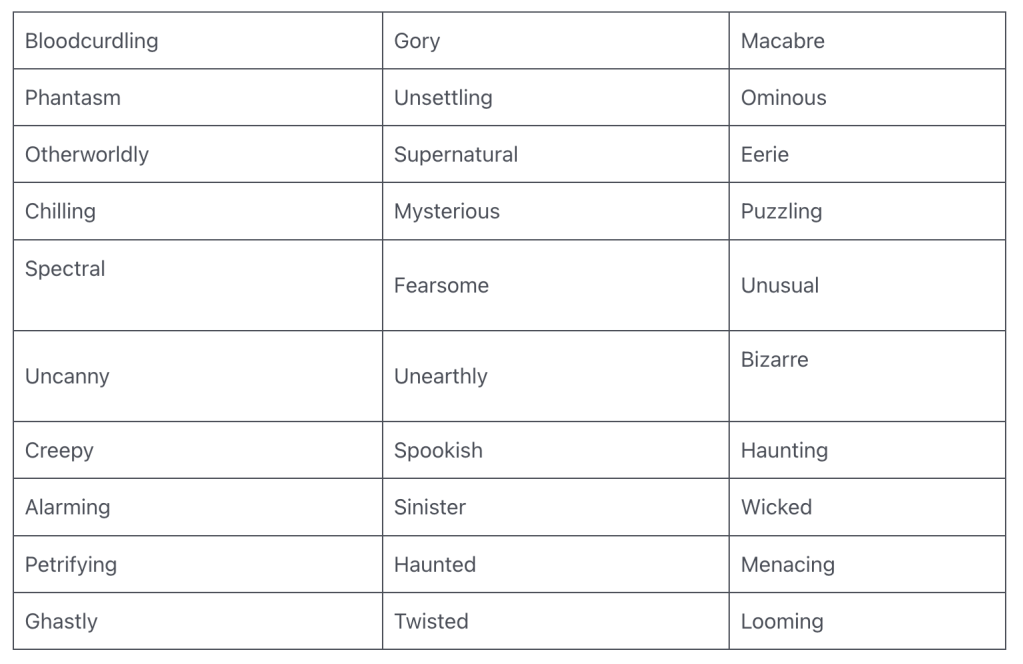Place cursor in the Fearsome cell
Screen dimensions: 1023x664
442,286
